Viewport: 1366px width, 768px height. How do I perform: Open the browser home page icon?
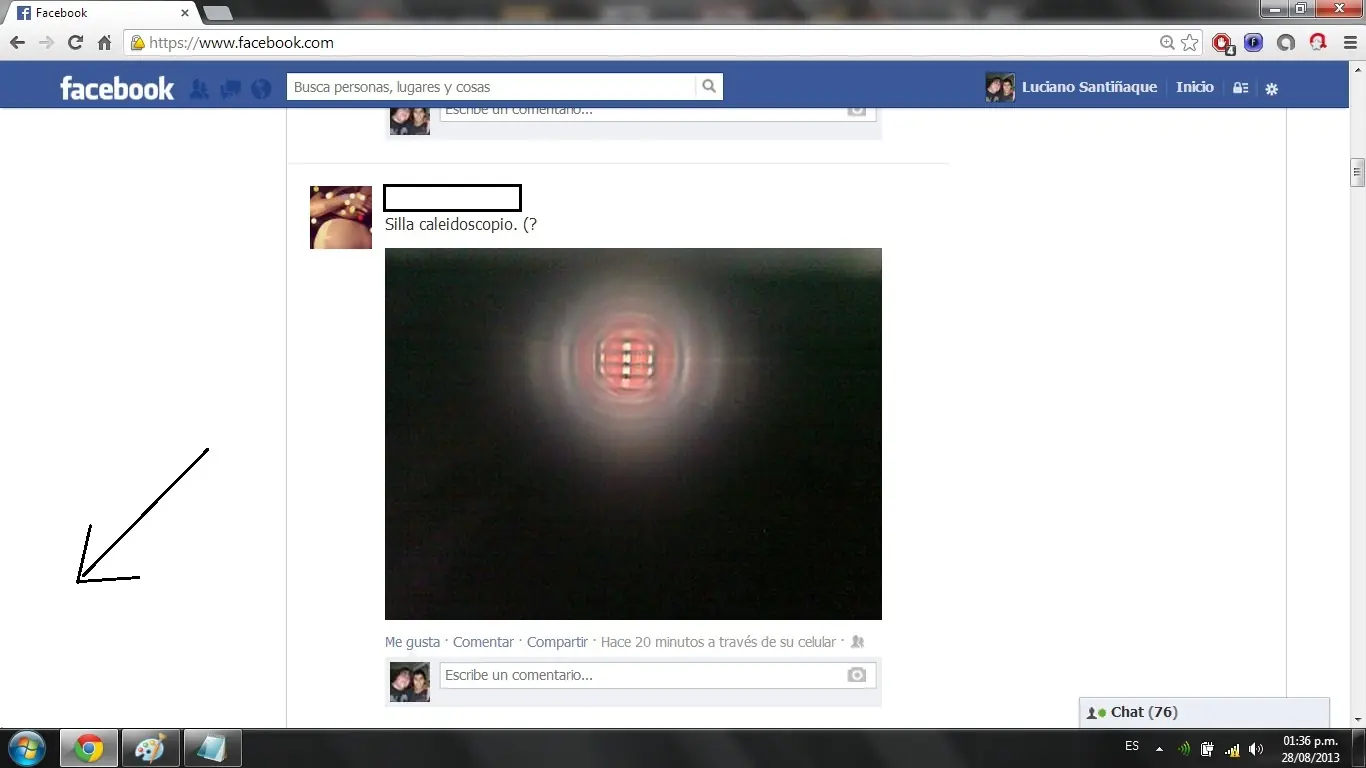pyautogui.click(x=104, y=43)
